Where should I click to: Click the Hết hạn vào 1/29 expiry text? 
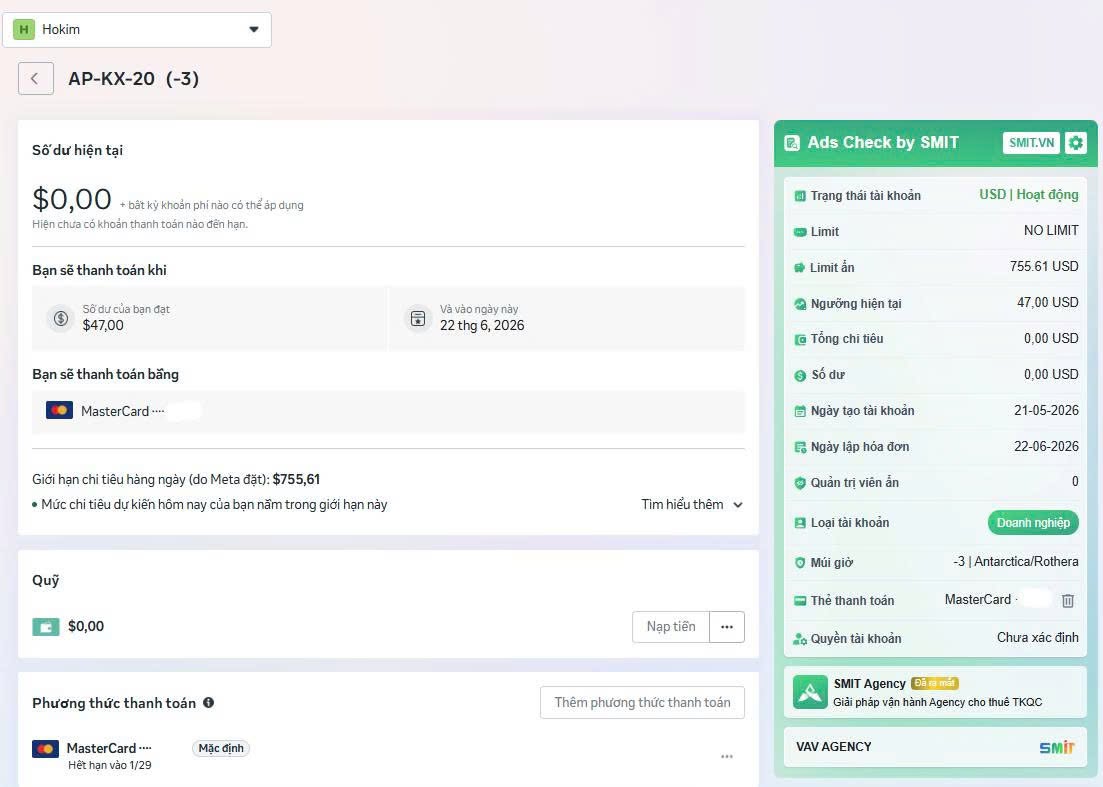(x=110, y=765)
